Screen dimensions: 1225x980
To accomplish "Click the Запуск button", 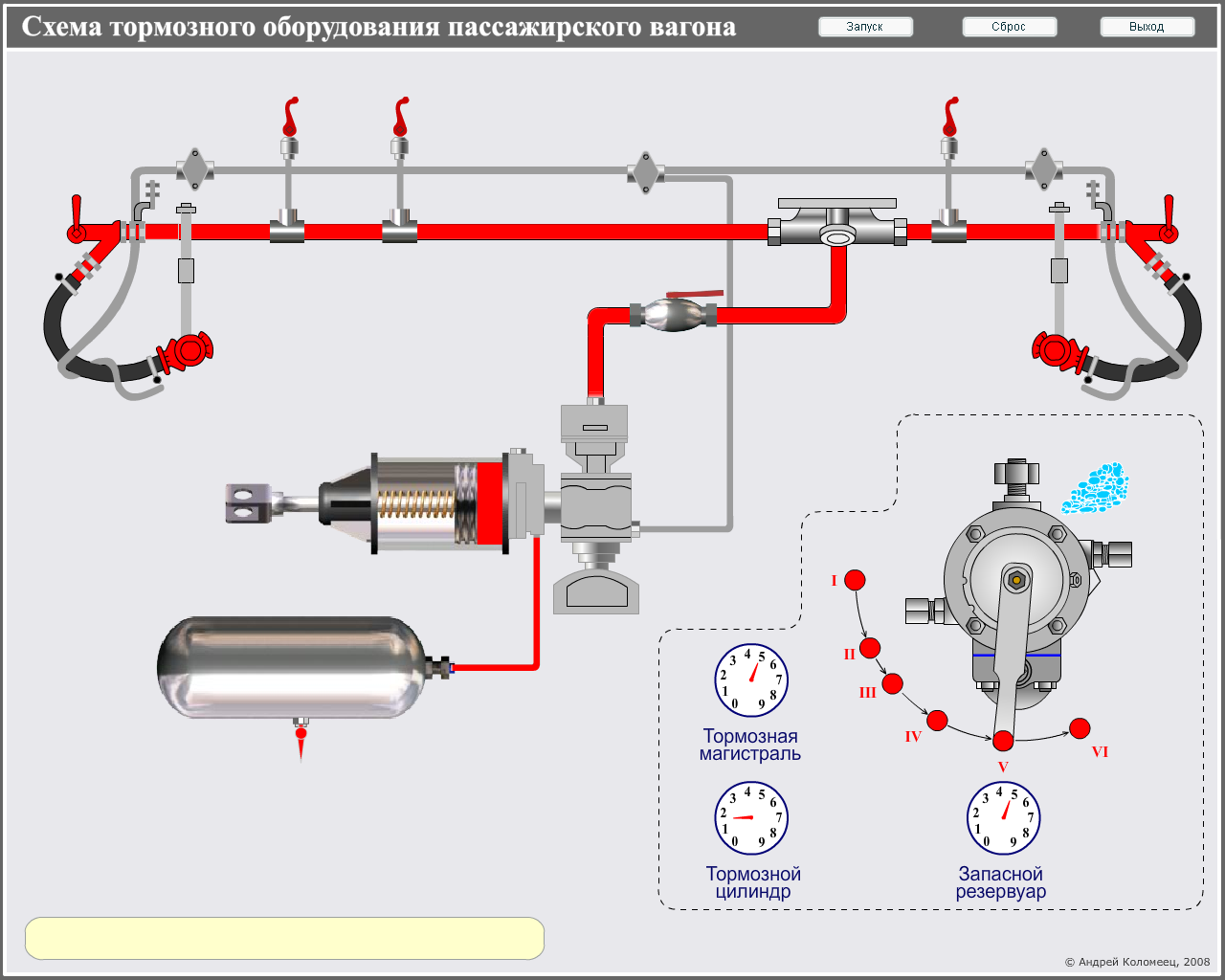I will click(x=865, y=27).
